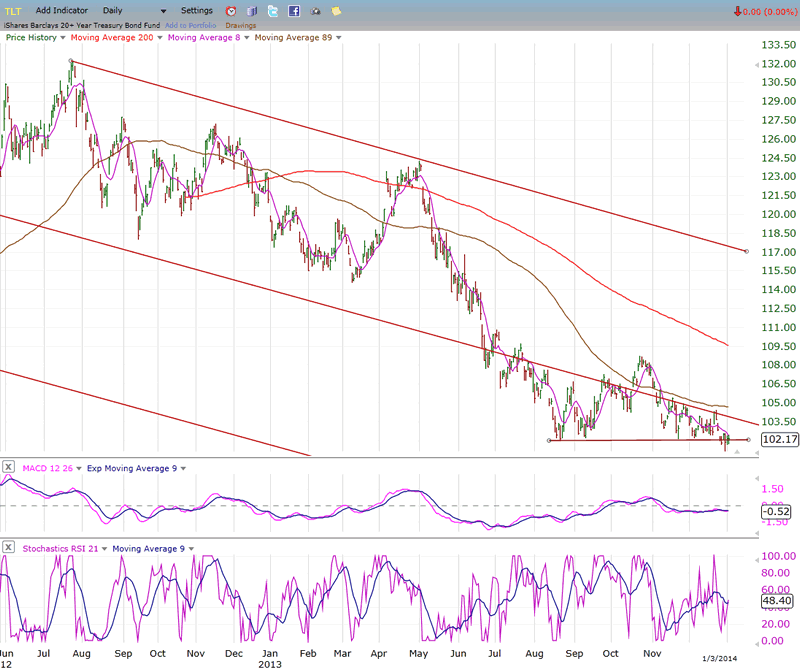Open the yellow sticky note icon
The image size is (800, 669).
(x=337, y=11)
